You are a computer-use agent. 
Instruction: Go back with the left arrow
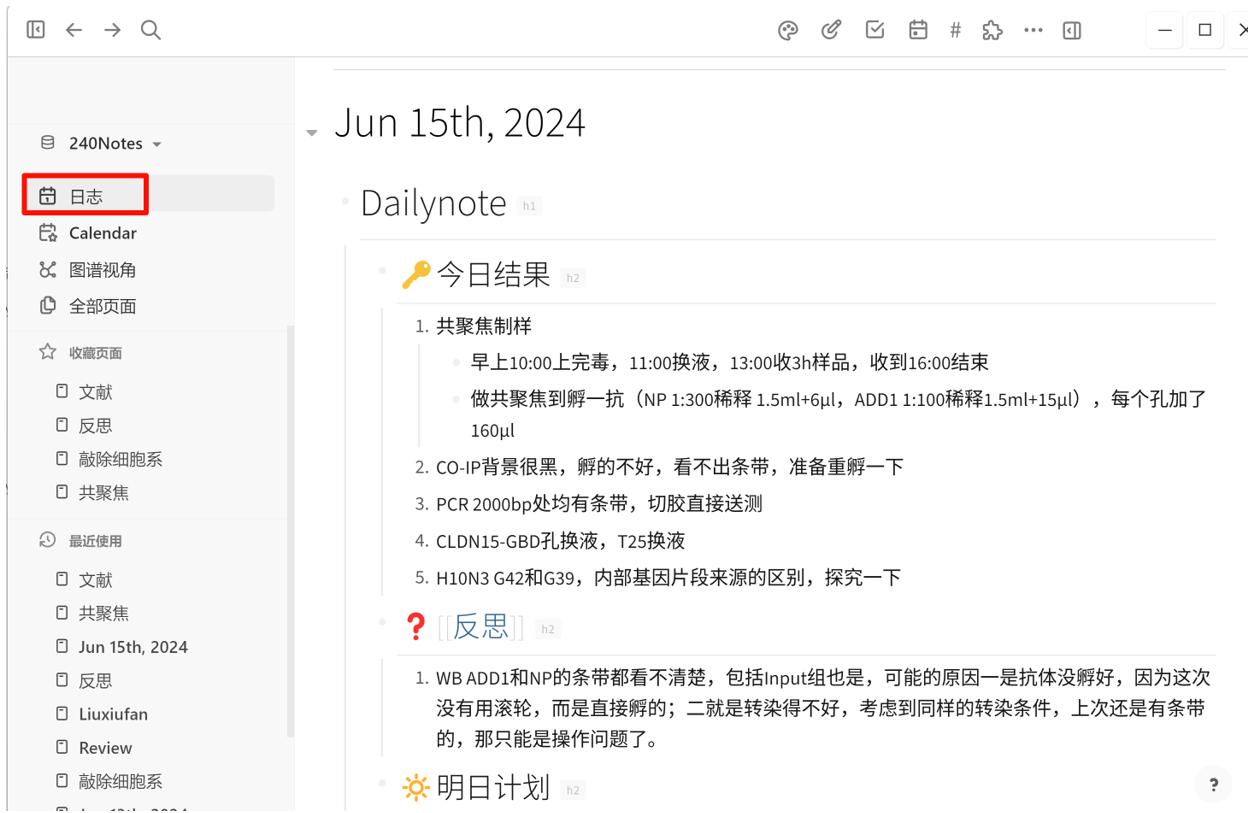tap(73, 30)
